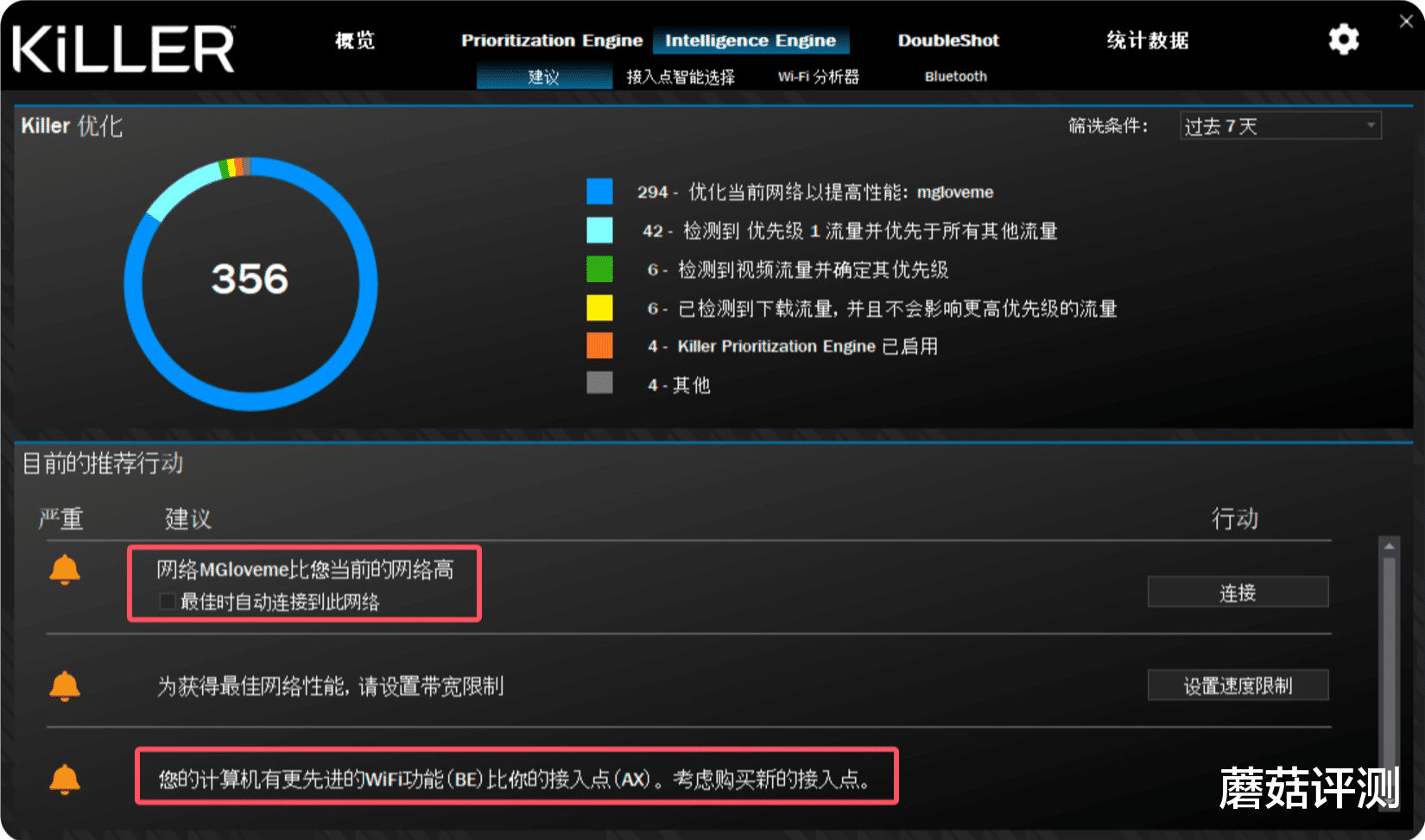The image size is (1425, 840).
Task: Switch to the Bluetooth sub-tab
Action: [x=956, y=77]
